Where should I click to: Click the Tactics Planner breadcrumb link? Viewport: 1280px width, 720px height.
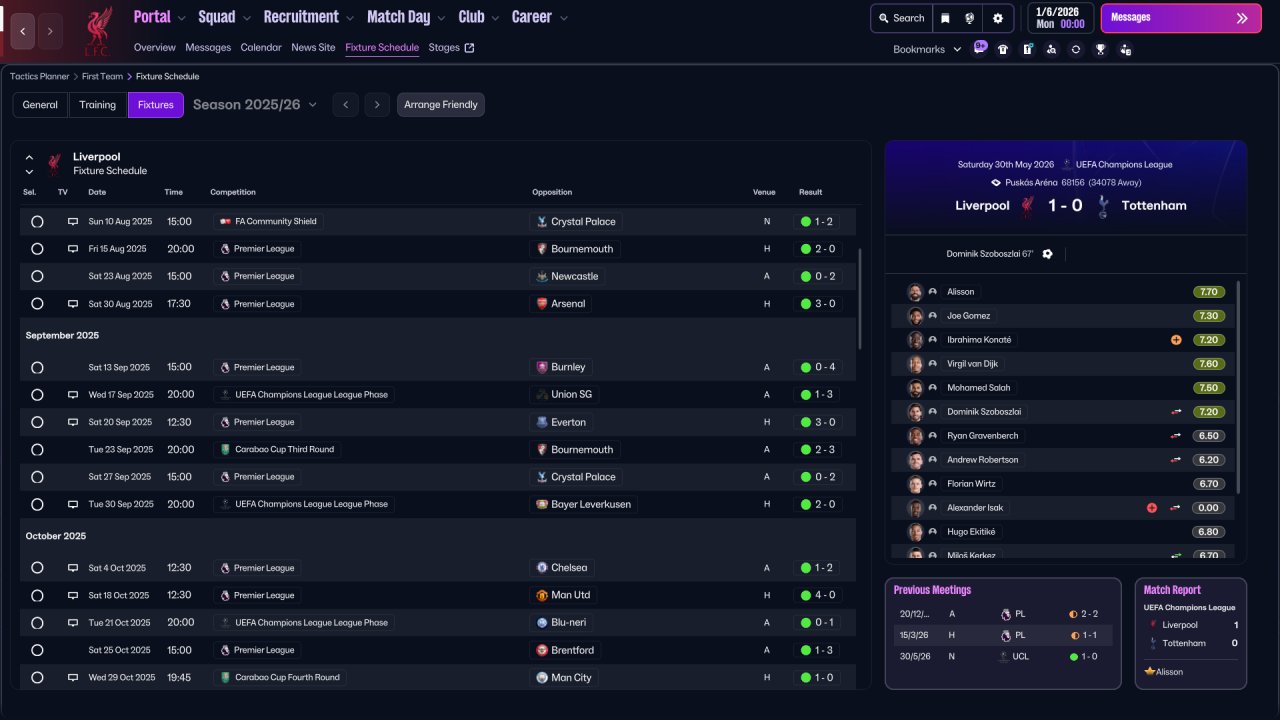(x=39, y=76)
